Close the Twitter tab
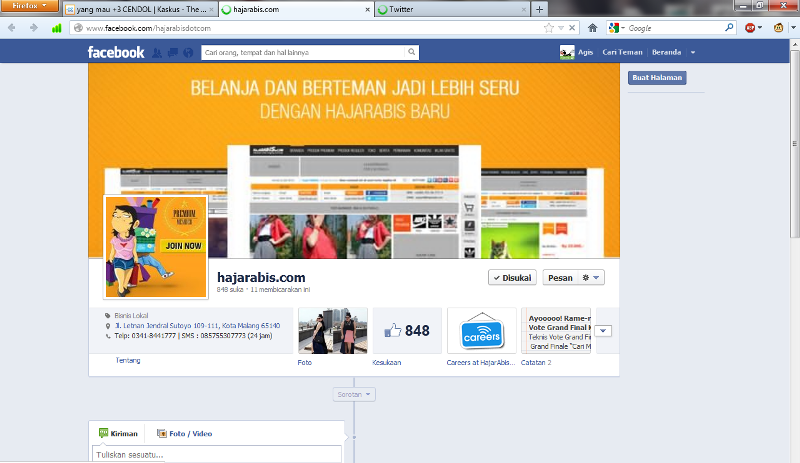This screenshot has height=463, width=800. pyautogui.click(x=523, y=10)
